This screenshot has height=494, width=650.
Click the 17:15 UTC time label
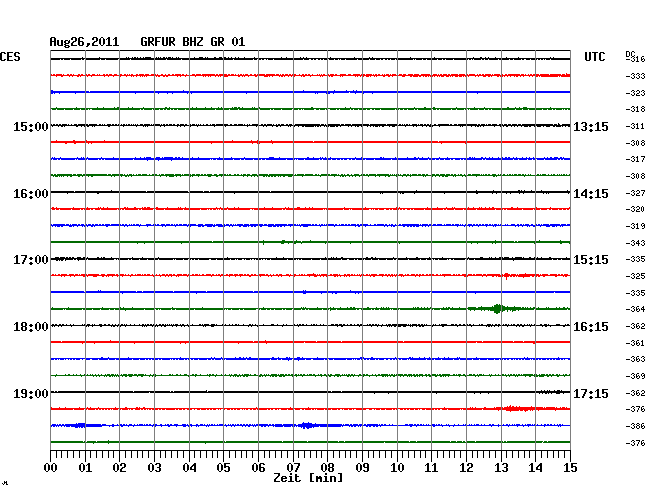pyautogui.click(x=591, y=393)
